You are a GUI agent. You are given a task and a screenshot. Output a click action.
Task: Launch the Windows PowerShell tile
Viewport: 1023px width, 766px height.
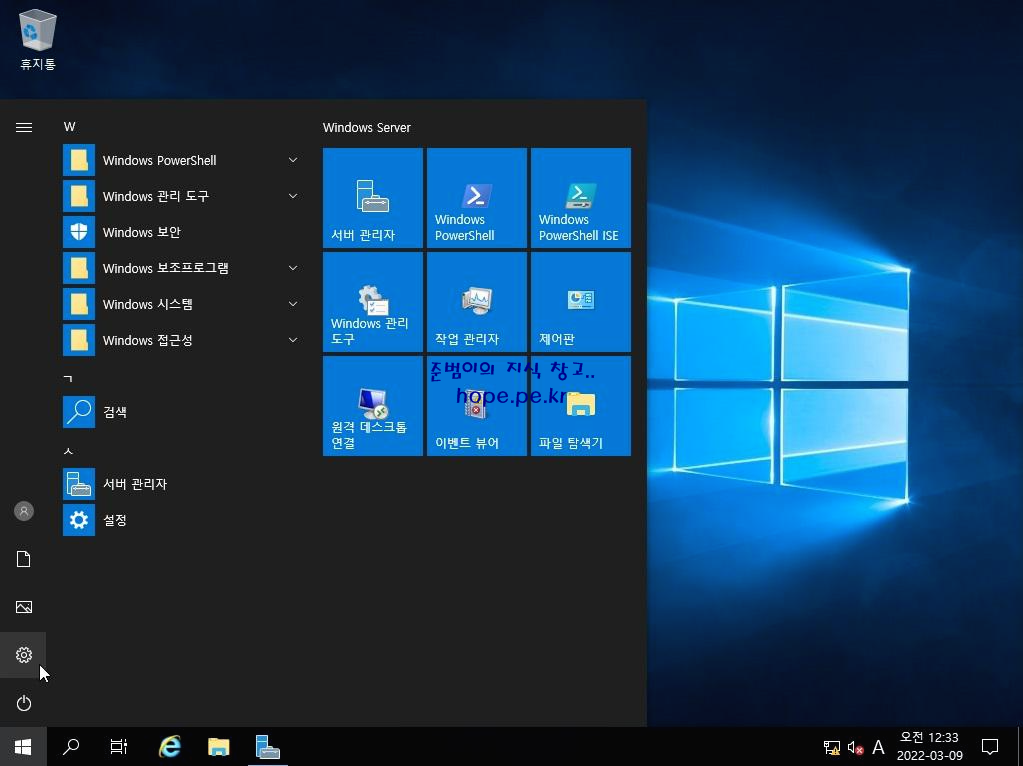[x=476, y=198]
